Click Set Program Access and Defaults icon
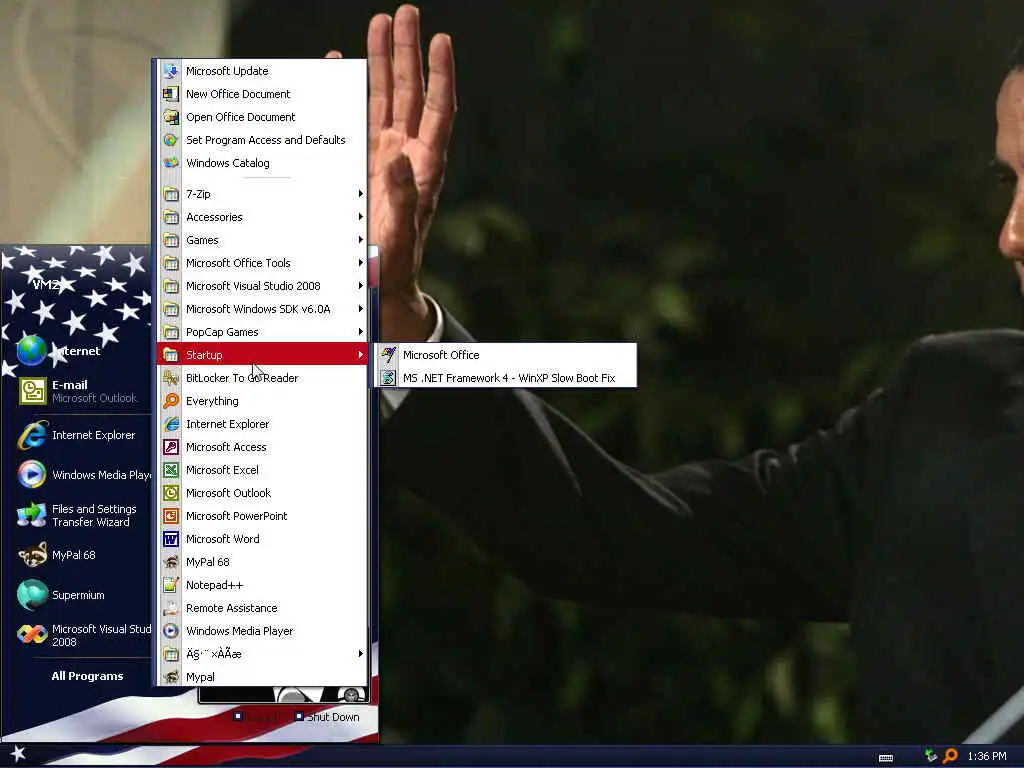The width and height of the screenshot is (1024, 768). [171, 140]
